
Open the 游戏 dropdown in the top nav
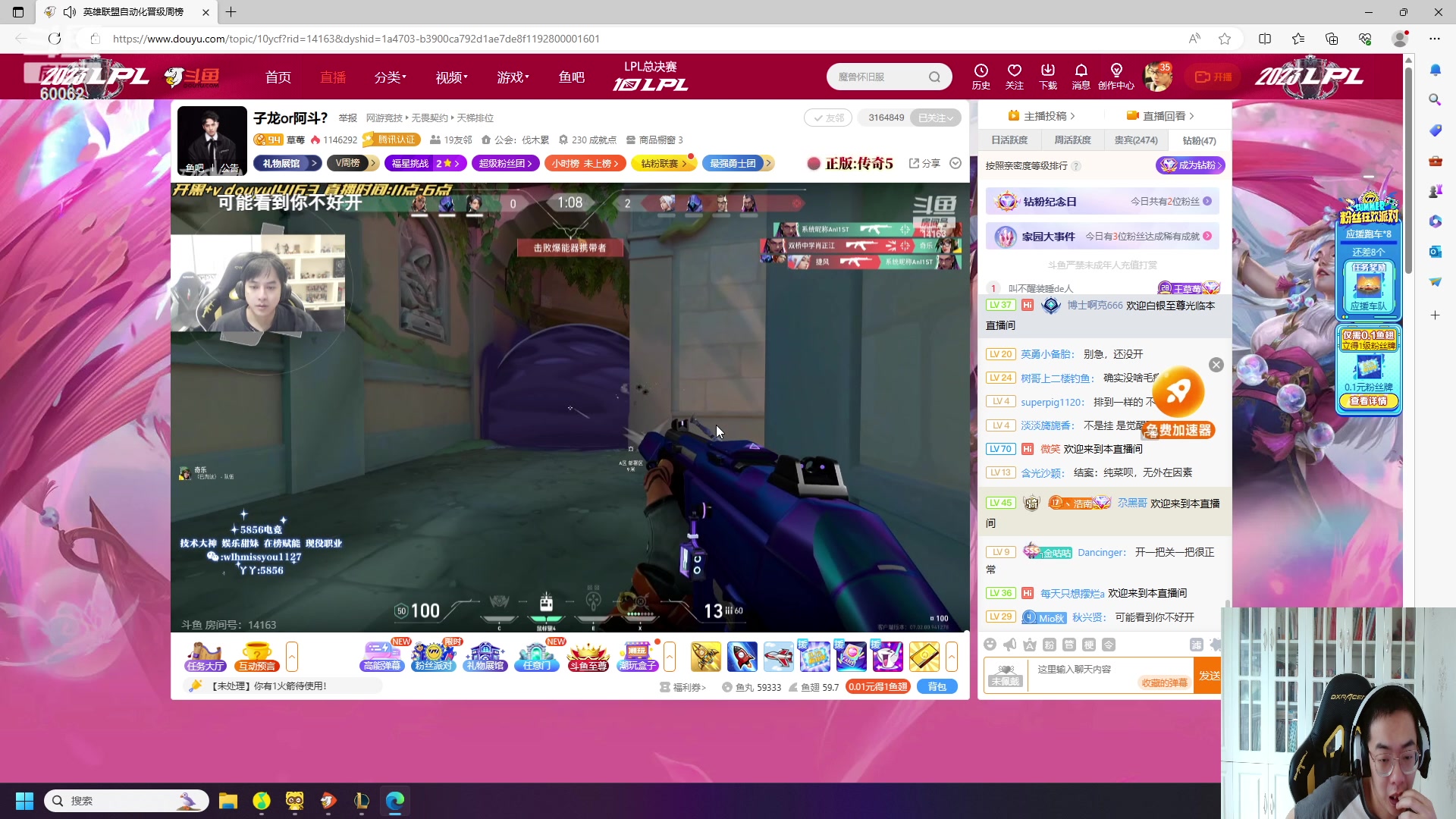(513, 77)
